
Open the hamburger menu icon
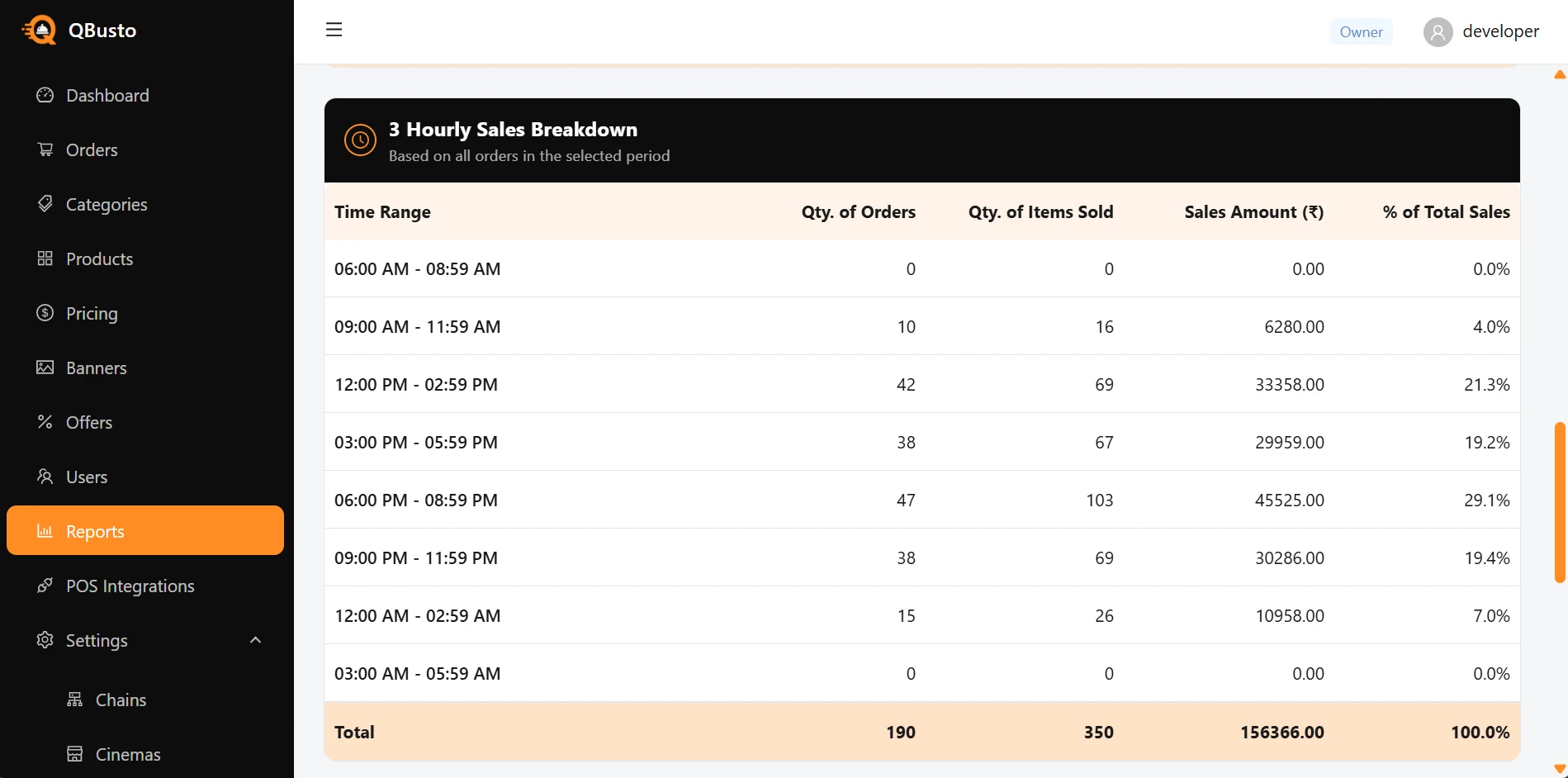point(334,30)
